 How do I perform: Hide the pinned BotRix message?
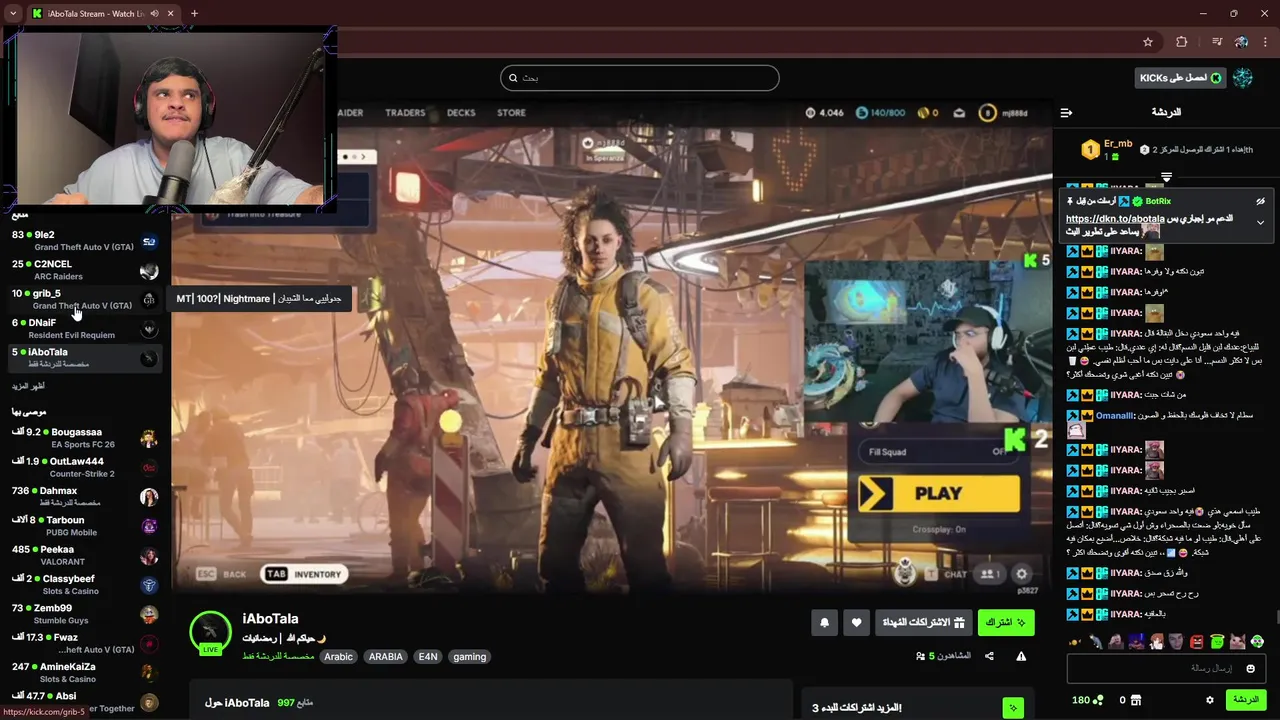[1260, 201]
